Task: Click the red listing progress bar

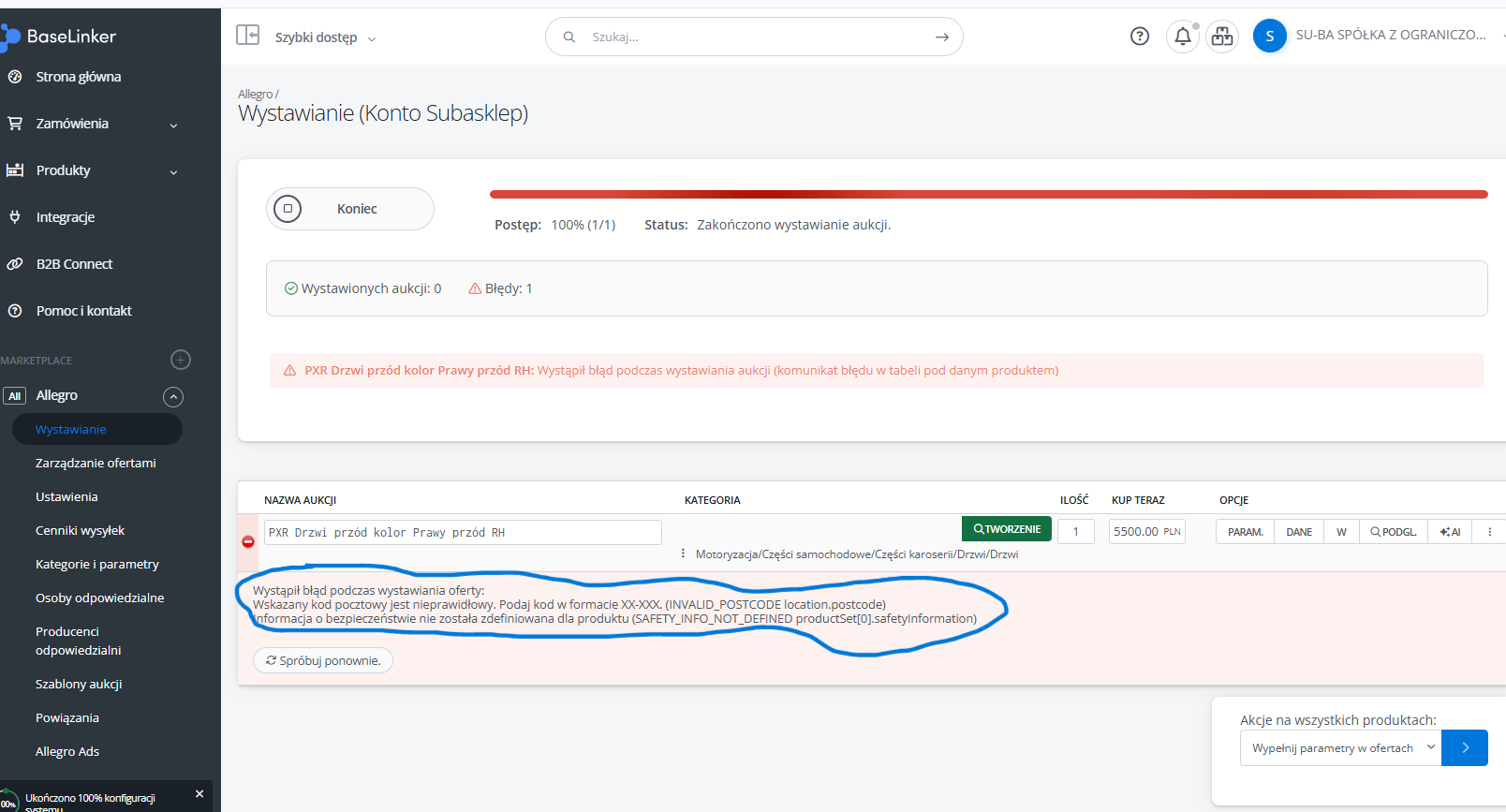Action: (988, 195)
